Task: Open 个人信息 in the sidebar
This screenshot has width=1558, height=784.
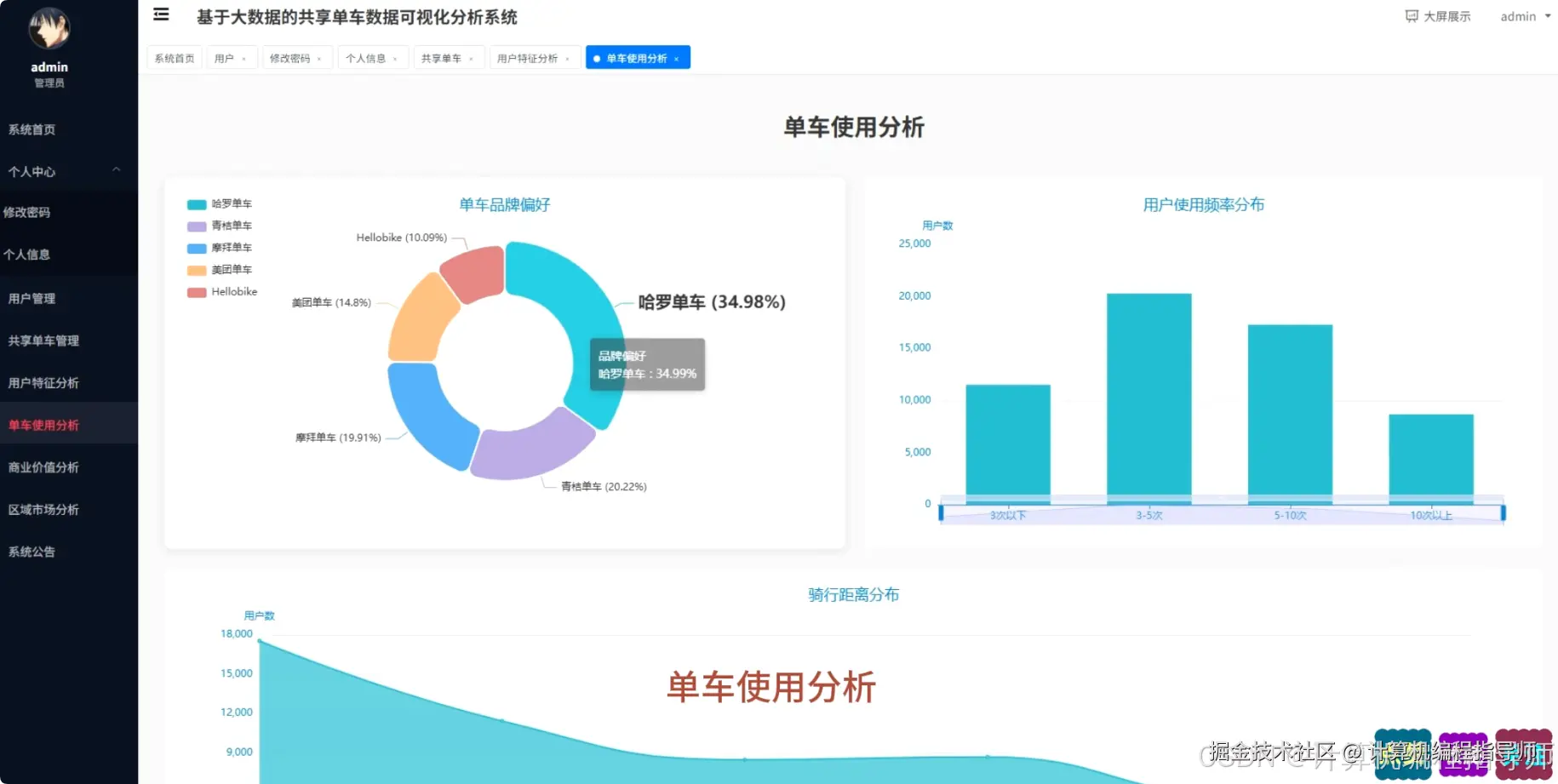Action: tap(69, 254)
